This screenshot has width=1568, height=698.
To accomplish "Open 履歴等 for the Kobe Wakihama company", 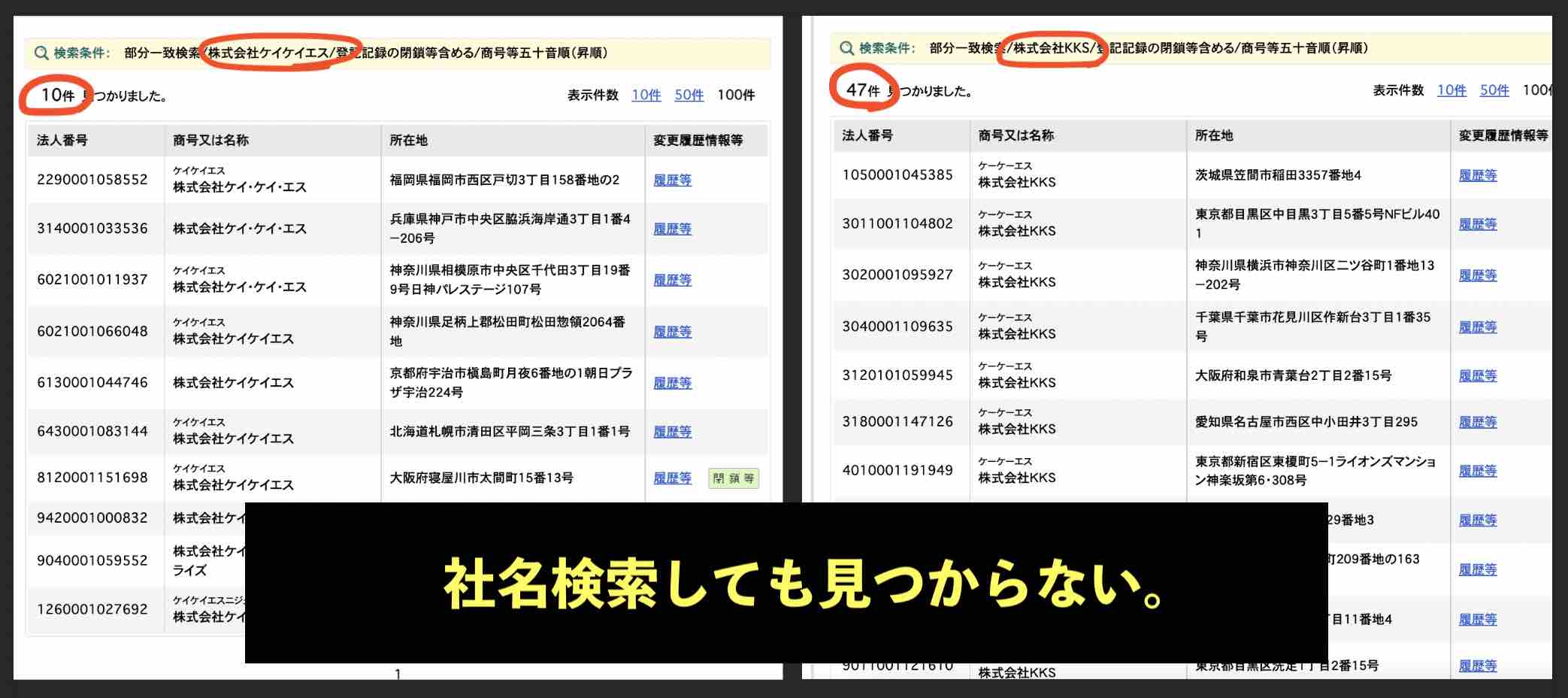I will [672, 229].
